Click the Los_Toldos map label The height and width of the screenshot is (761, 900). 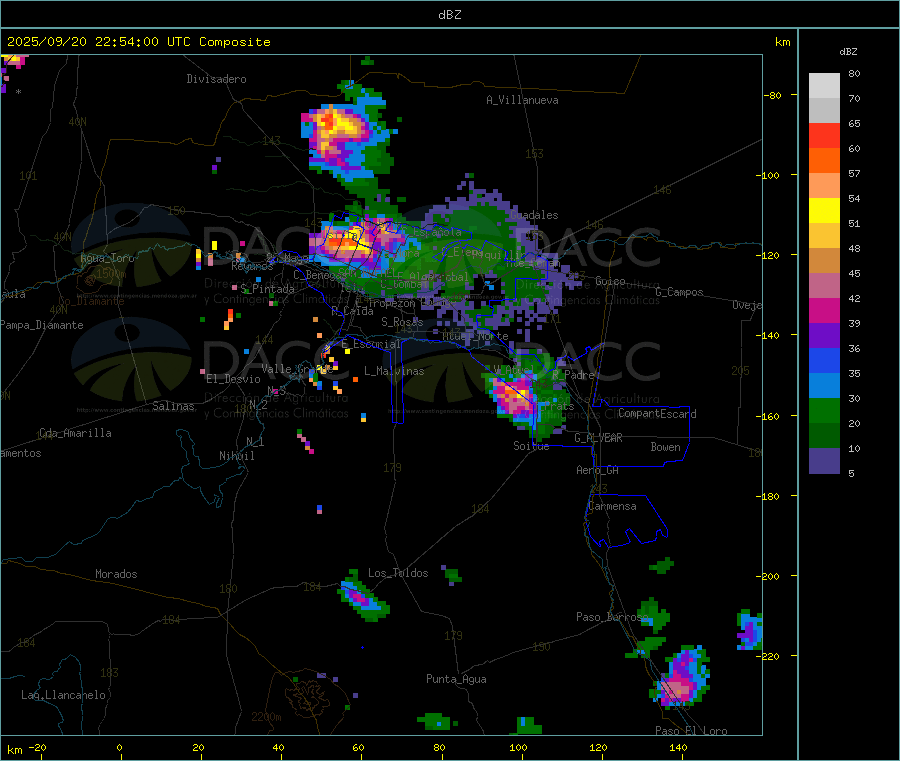(x=398, y=573)
